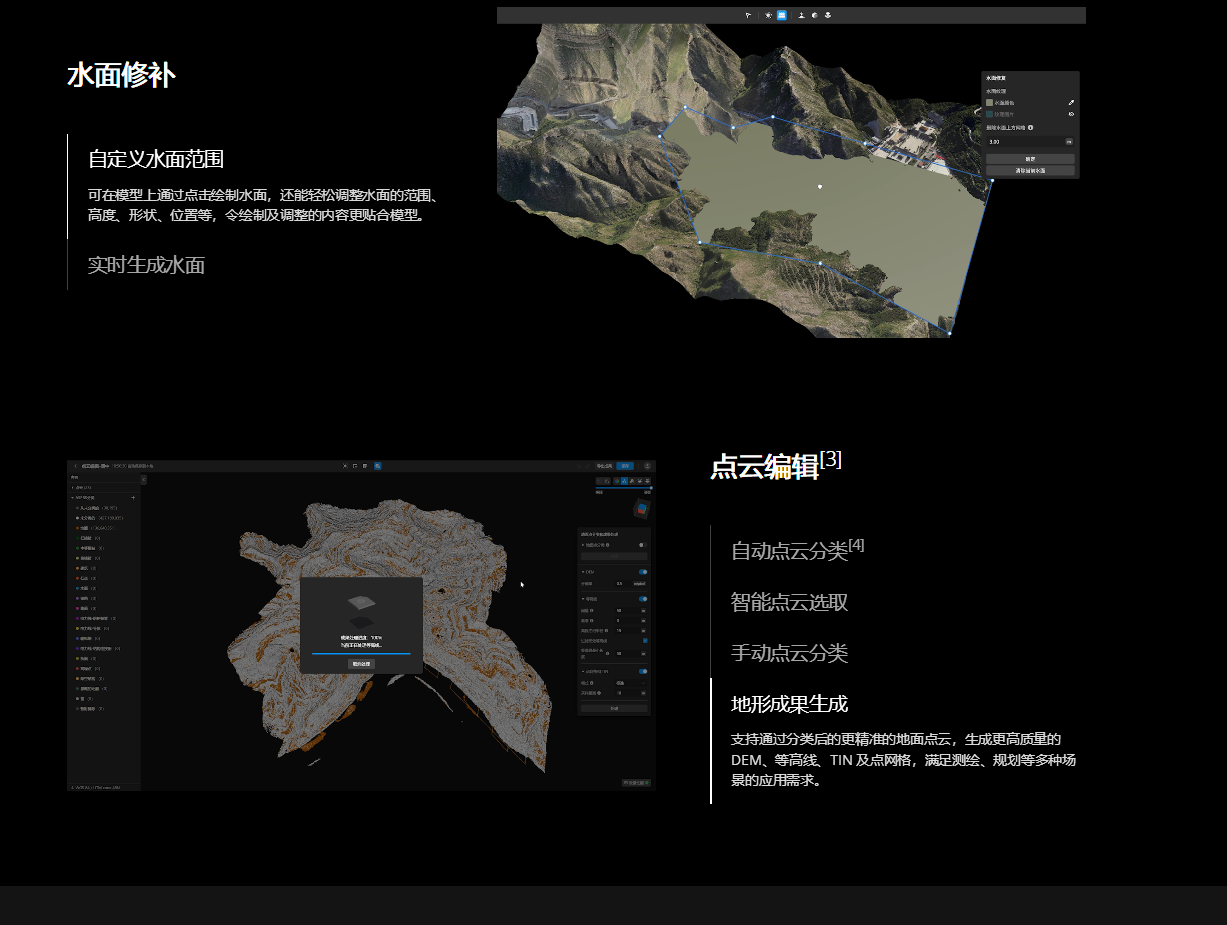Toggle visibility of the 纹理贴片 layer

tap(1071, 114)
